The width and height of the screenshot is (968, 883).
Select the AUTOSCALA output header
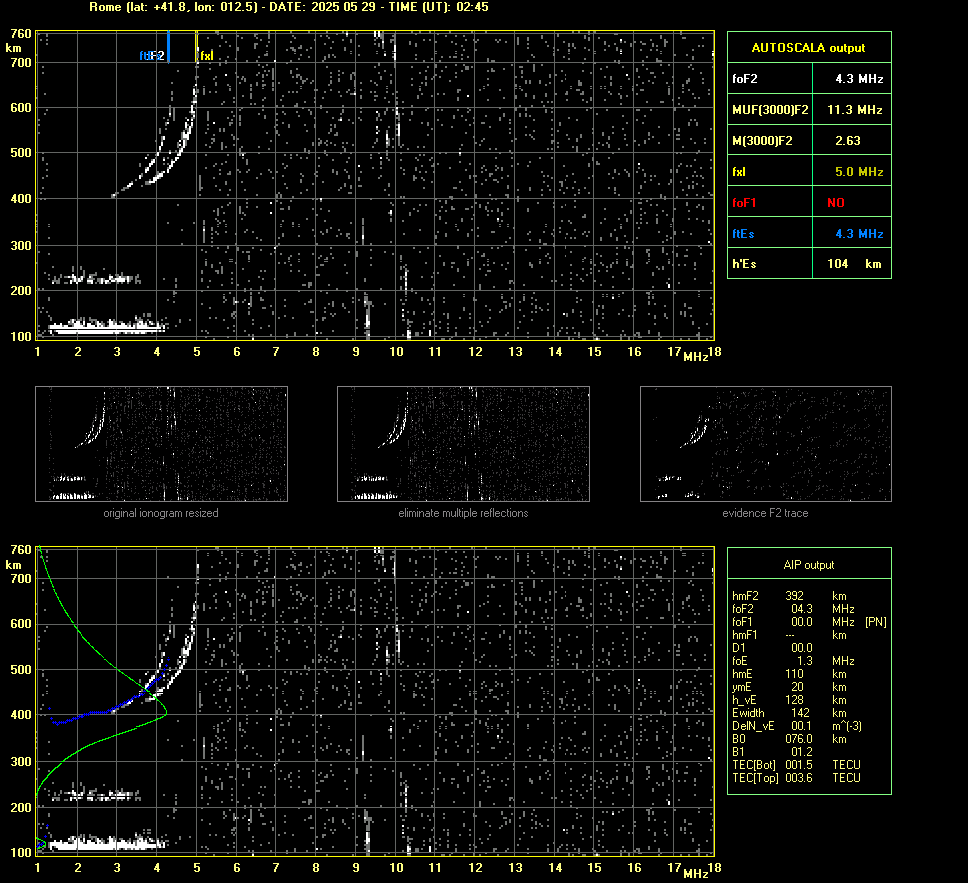[808, 48]
